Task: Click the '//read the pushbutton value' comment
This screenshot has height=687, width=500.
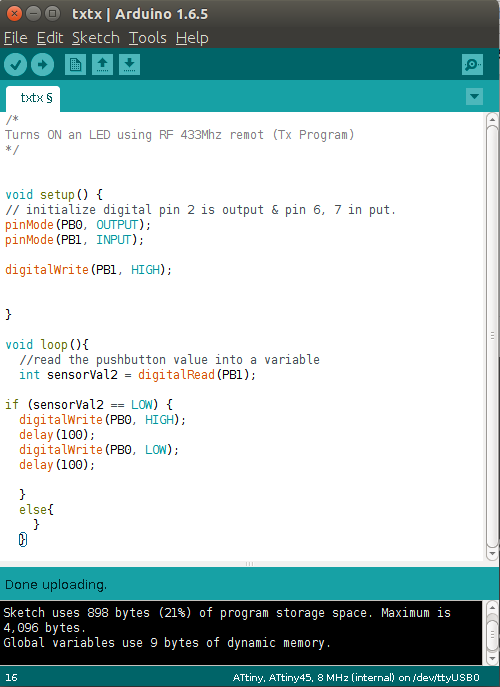Action: (169, 360)
